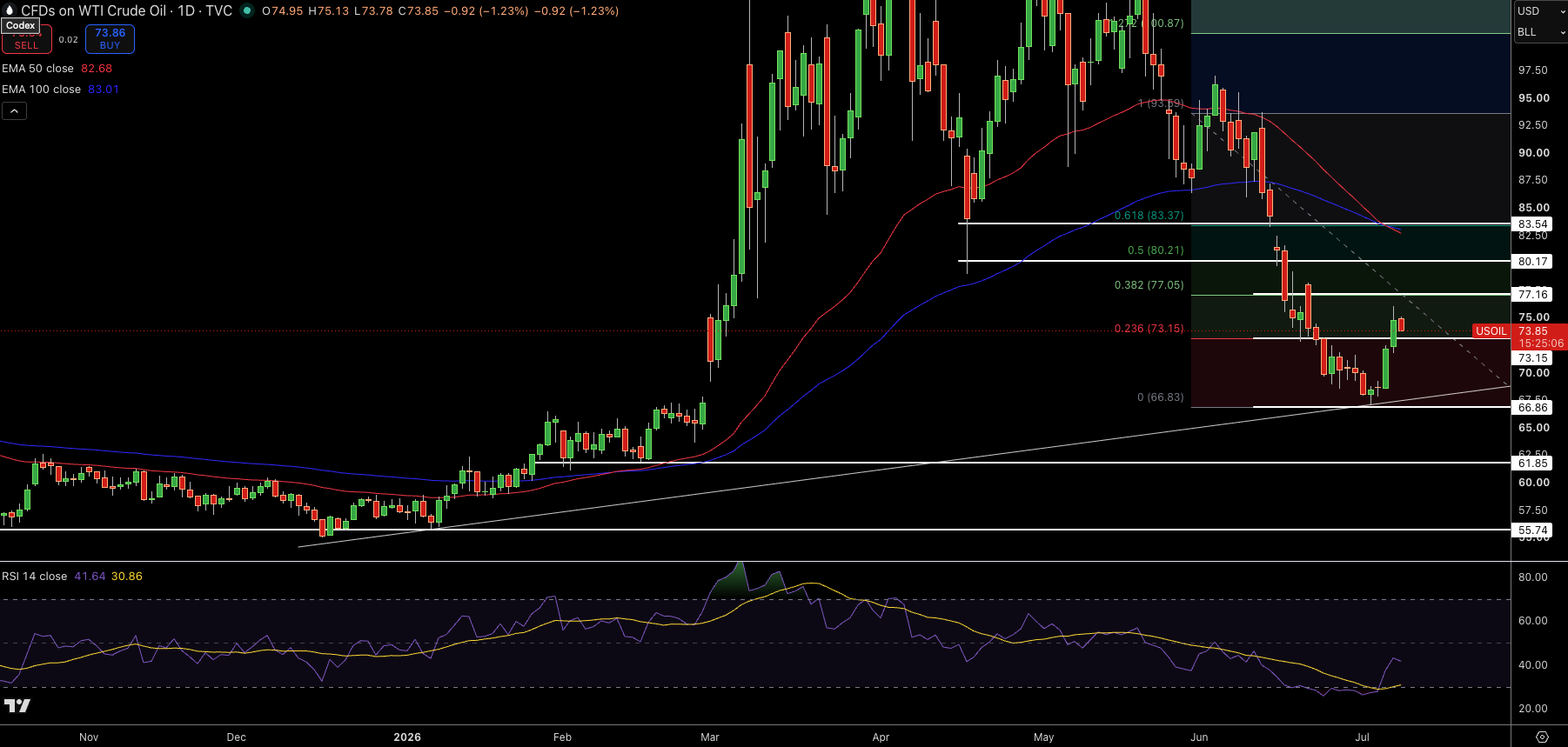1568x747 pixels.
Task: Open the BLL unit dropdown
Action: click(x=1540, y=32)
